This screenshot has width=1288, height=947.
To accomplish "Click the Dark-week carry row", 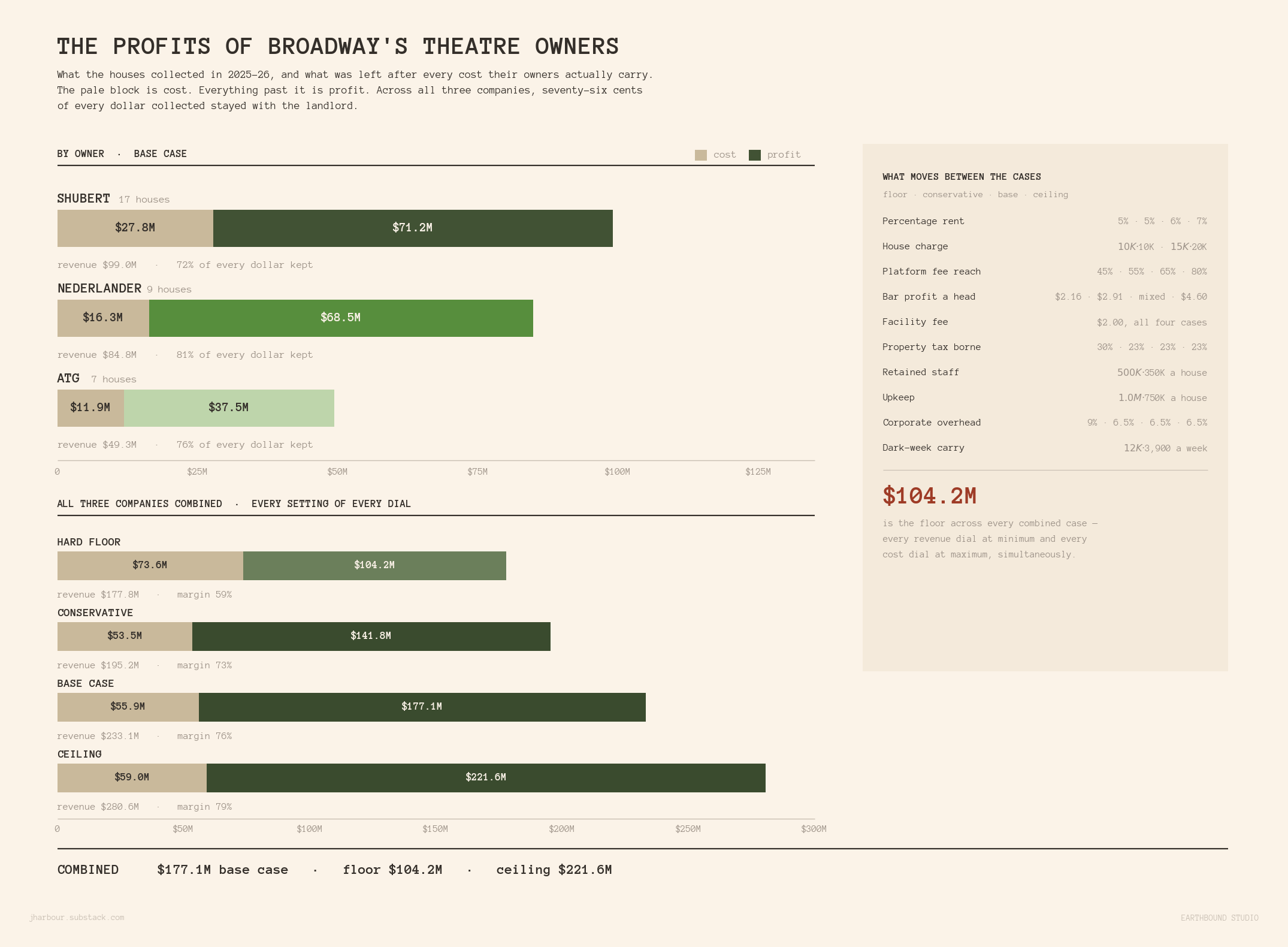I will 1045,448.
